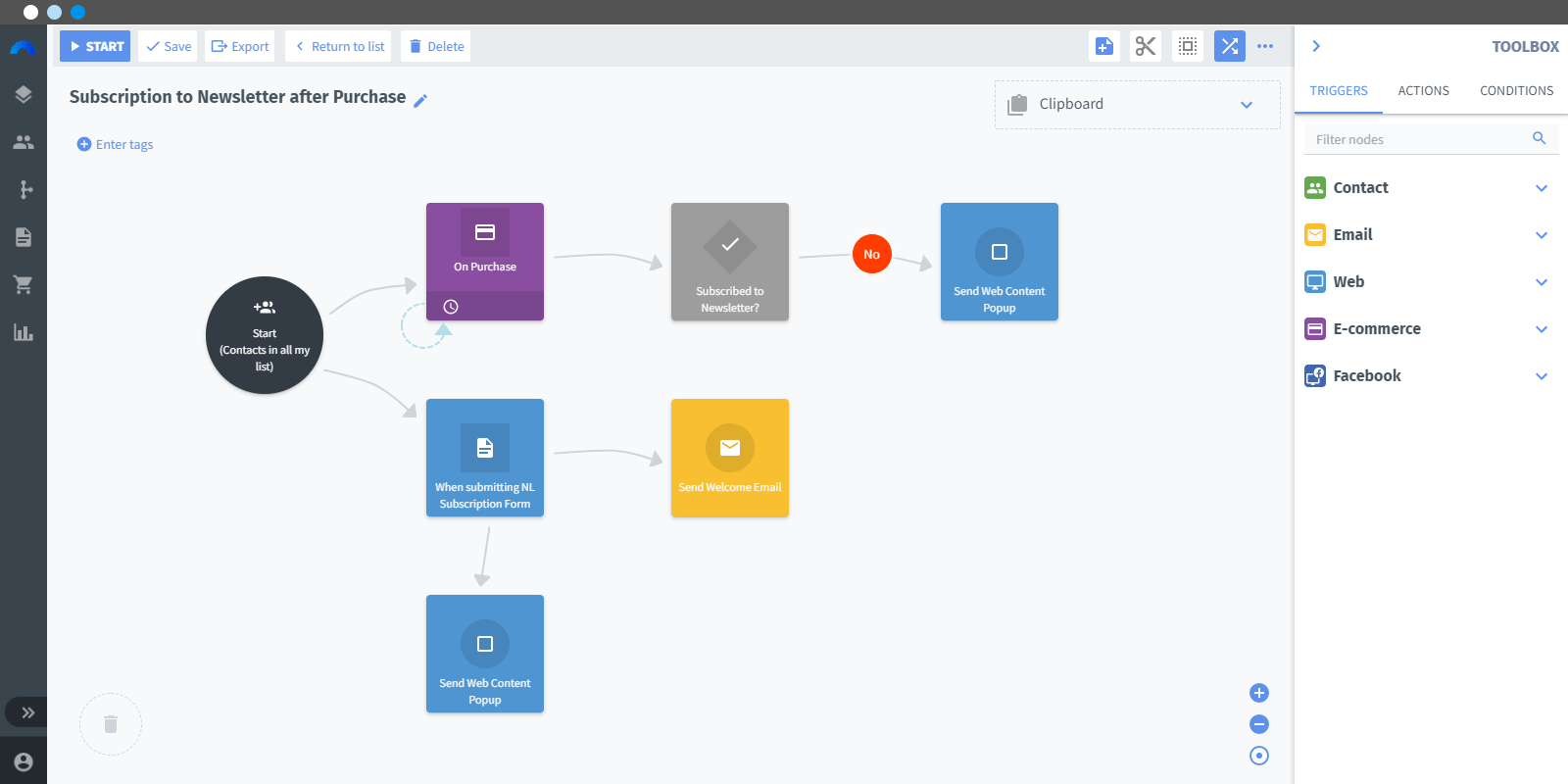Click the Filter nodes search field
1568x784 pixels.
point(1431,139)
